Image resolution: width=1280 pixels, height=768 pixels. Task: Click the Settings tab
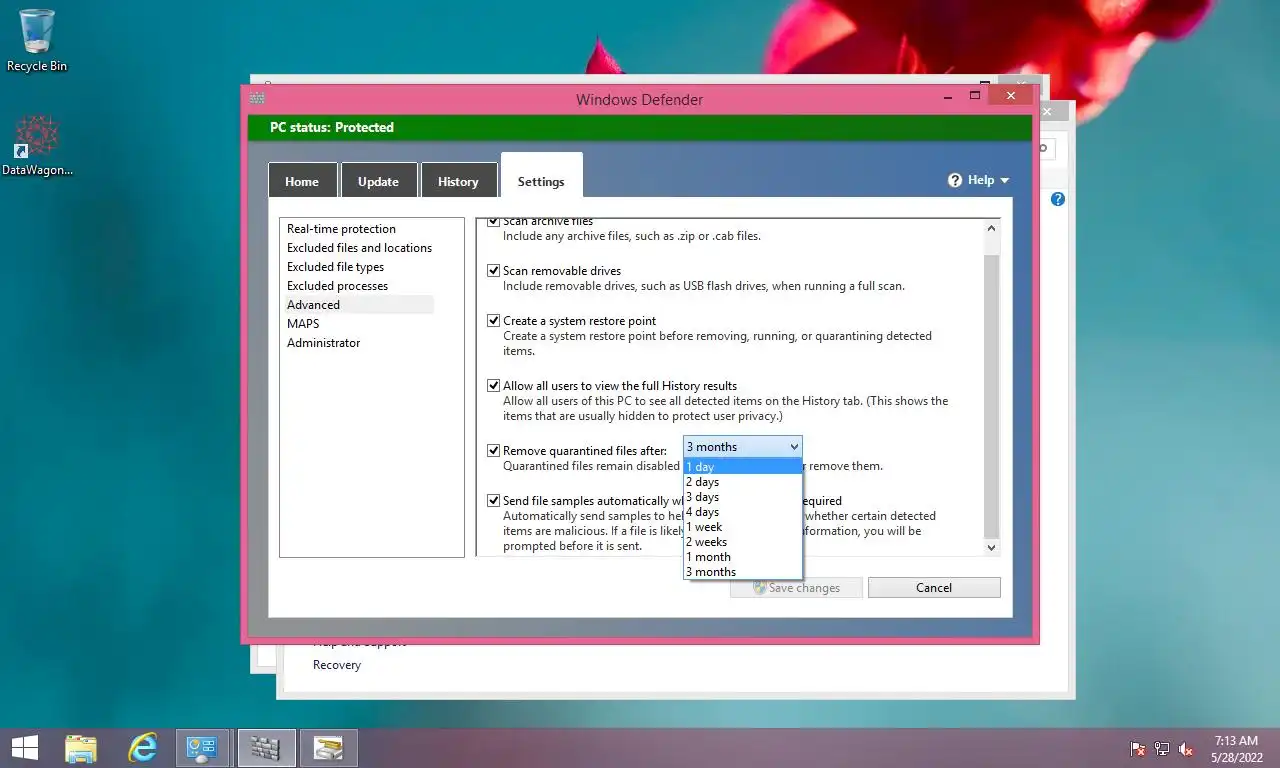[541, 178]
